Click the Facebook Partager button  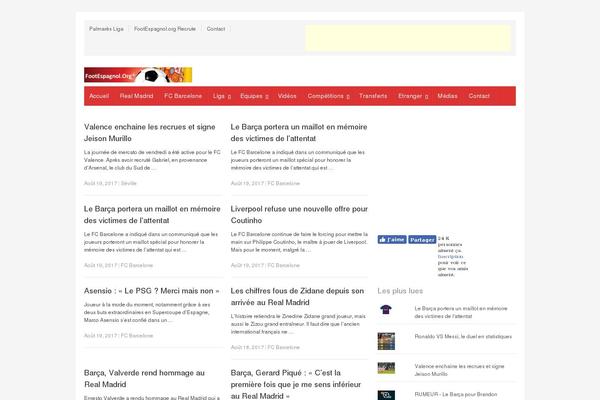click(422, 240)
